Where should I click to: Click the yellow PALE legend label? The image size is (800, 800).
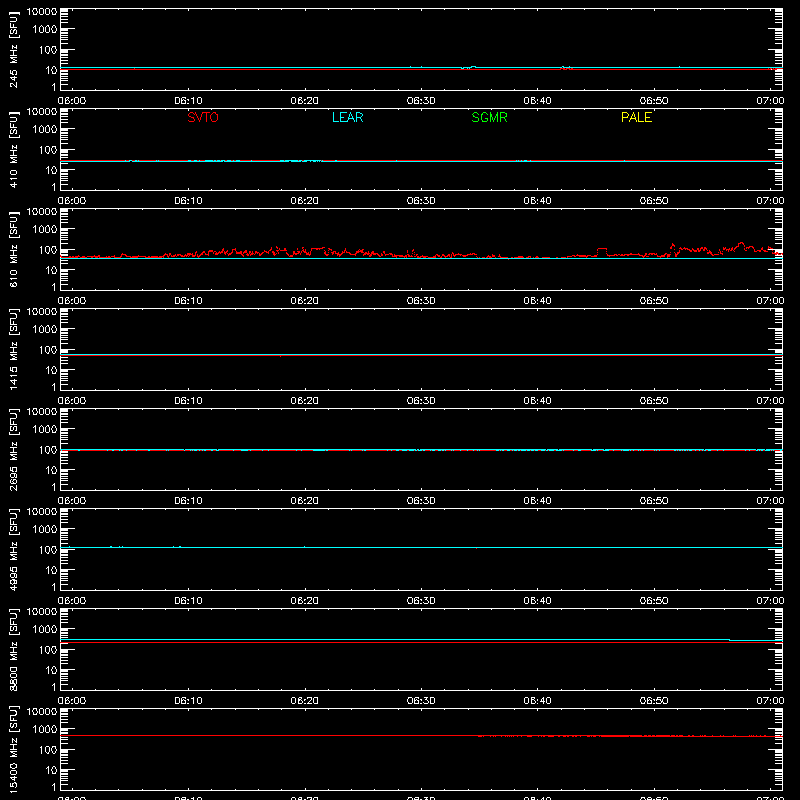click(x=636, y=117)
